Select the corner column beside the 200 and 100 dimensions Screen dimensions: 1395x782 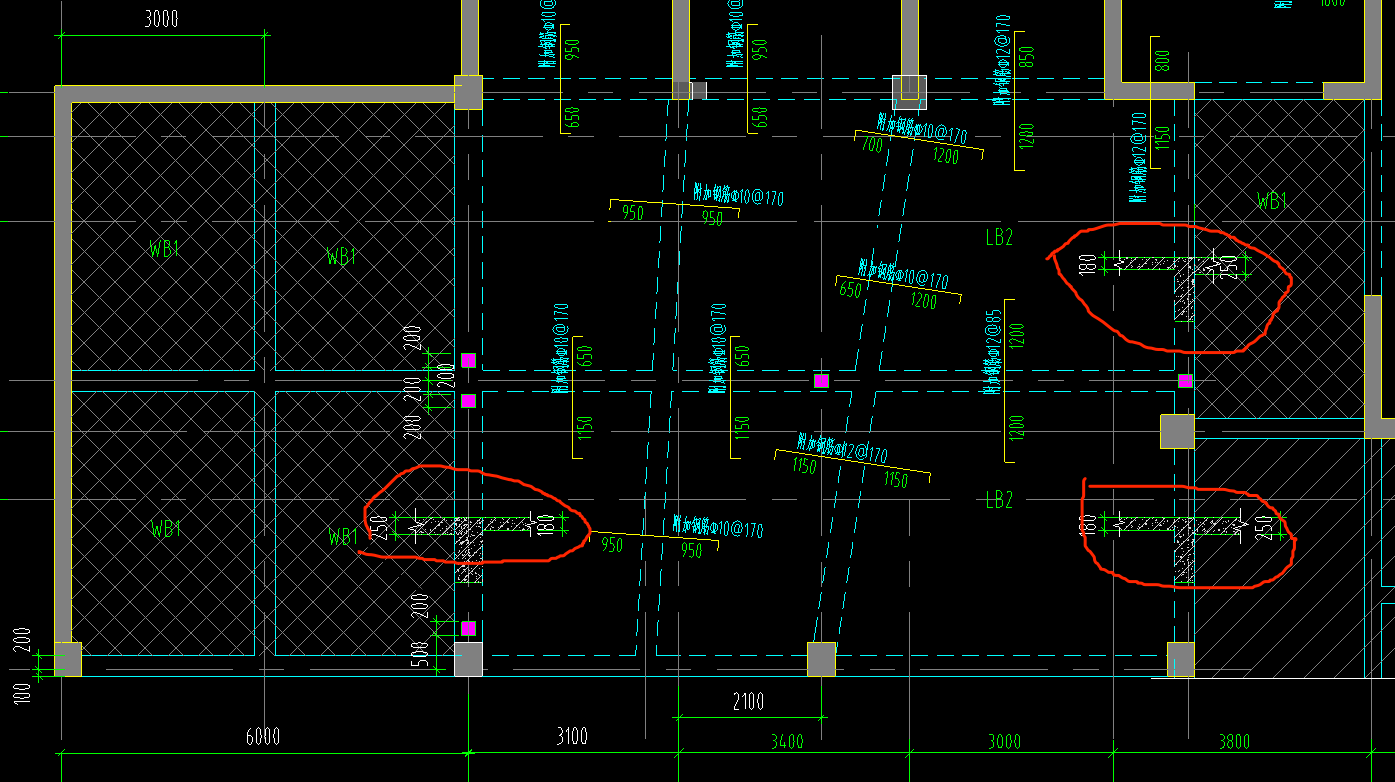(67, 659)
